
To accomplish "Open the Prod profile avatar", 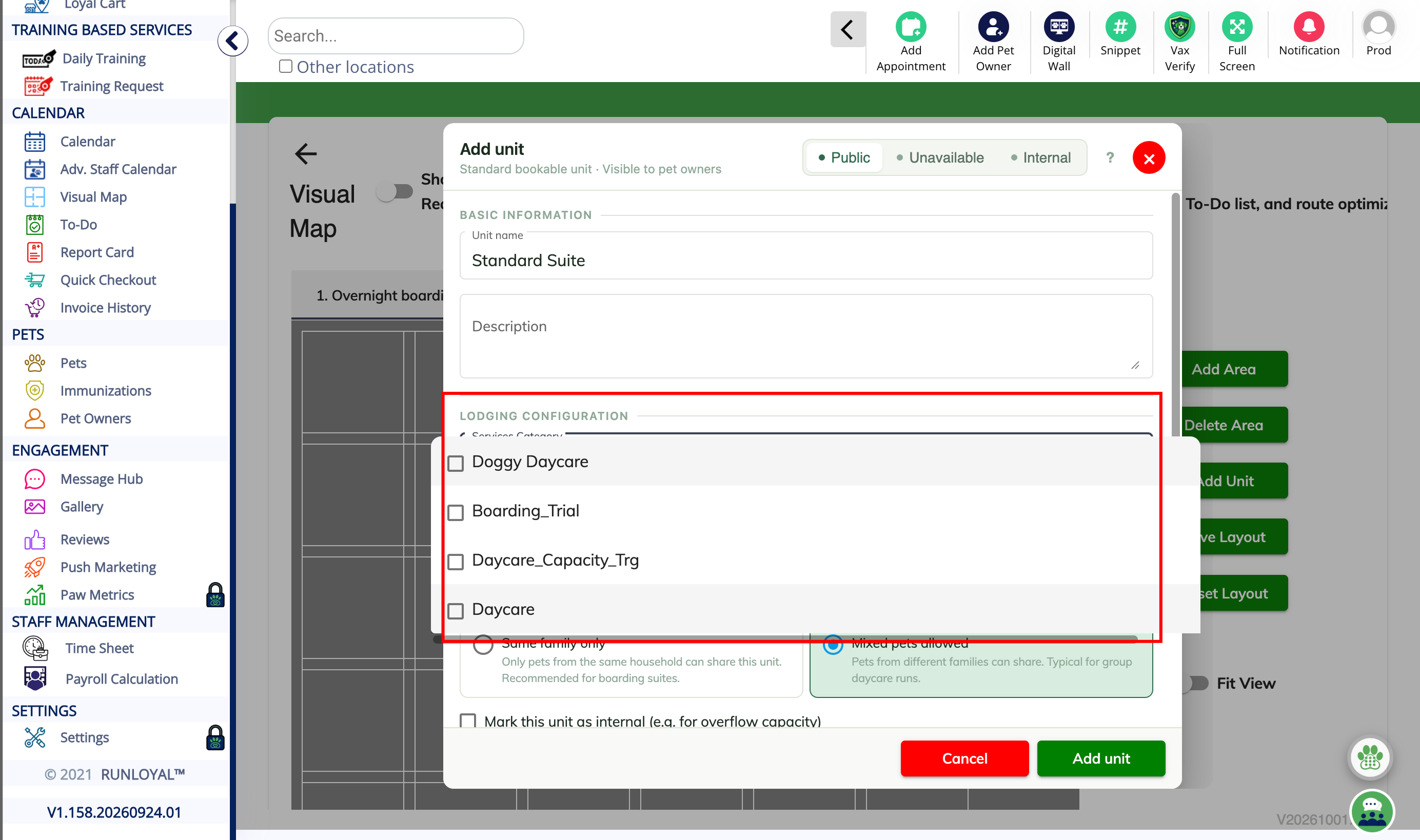I will click(x=1378, y=26).
